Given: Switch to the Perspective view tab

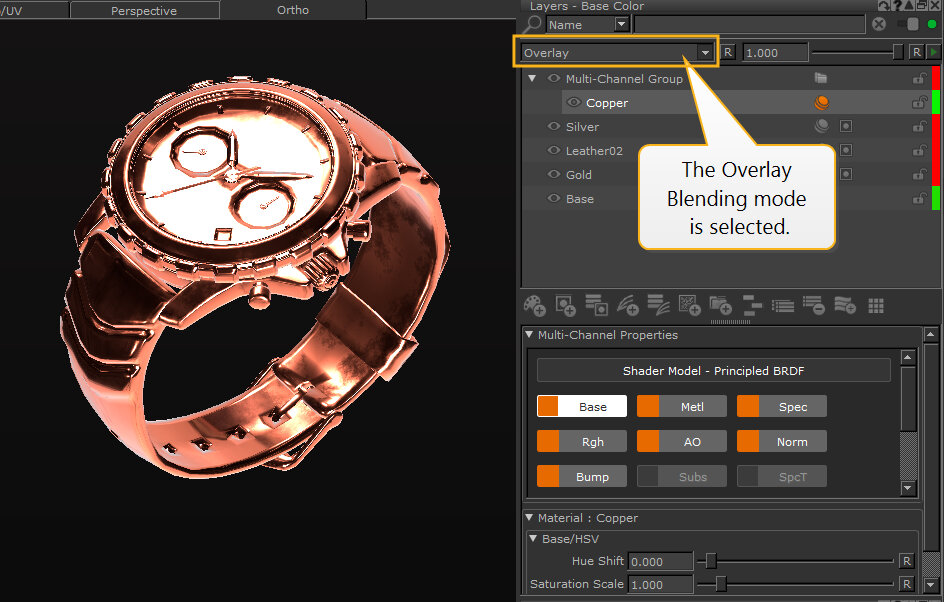Looking at the screenshot, I should (x=144, y=11).
